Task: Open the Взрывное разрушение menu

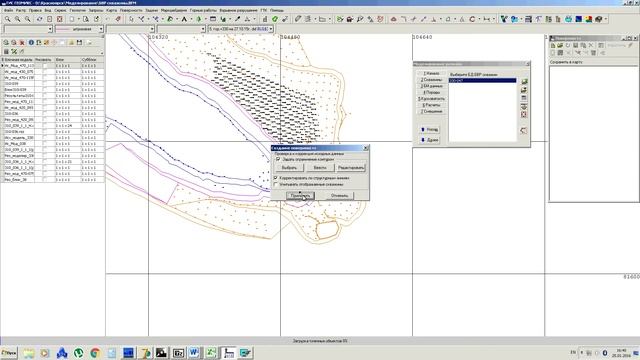Action: click(x=238, y=10)
